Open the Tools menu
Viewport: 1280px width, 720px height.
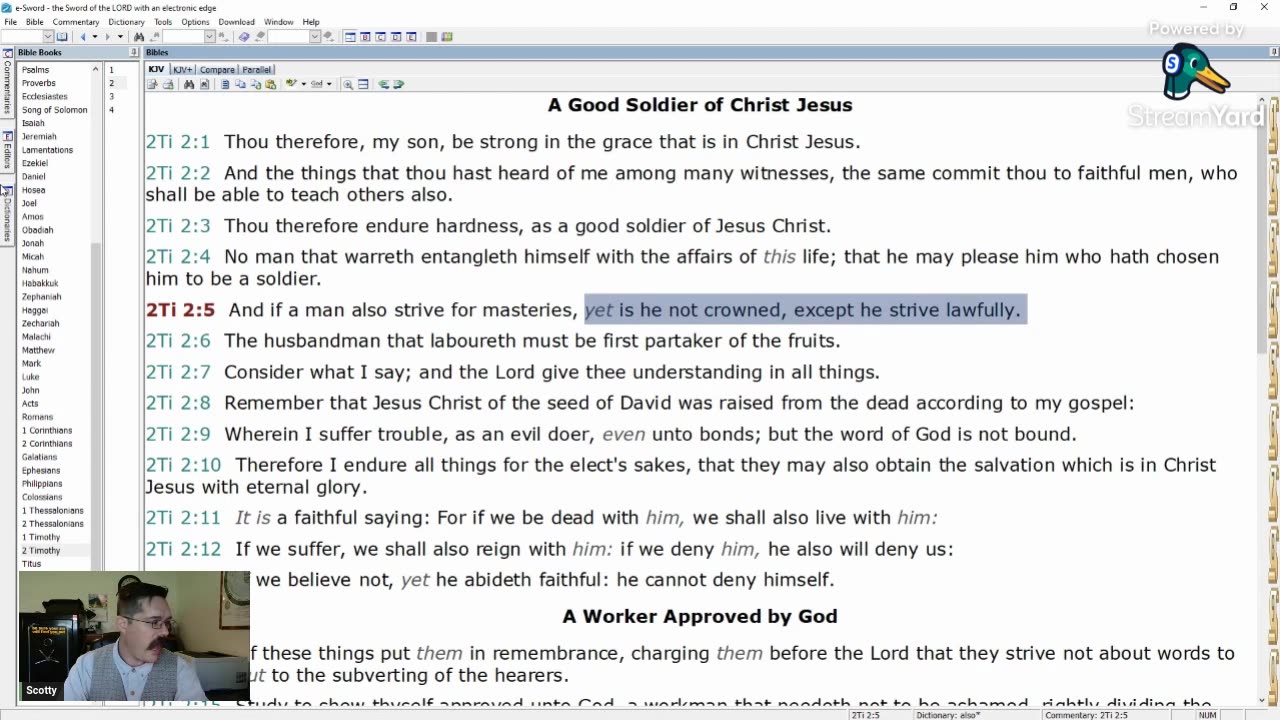[x=163, y=22]
